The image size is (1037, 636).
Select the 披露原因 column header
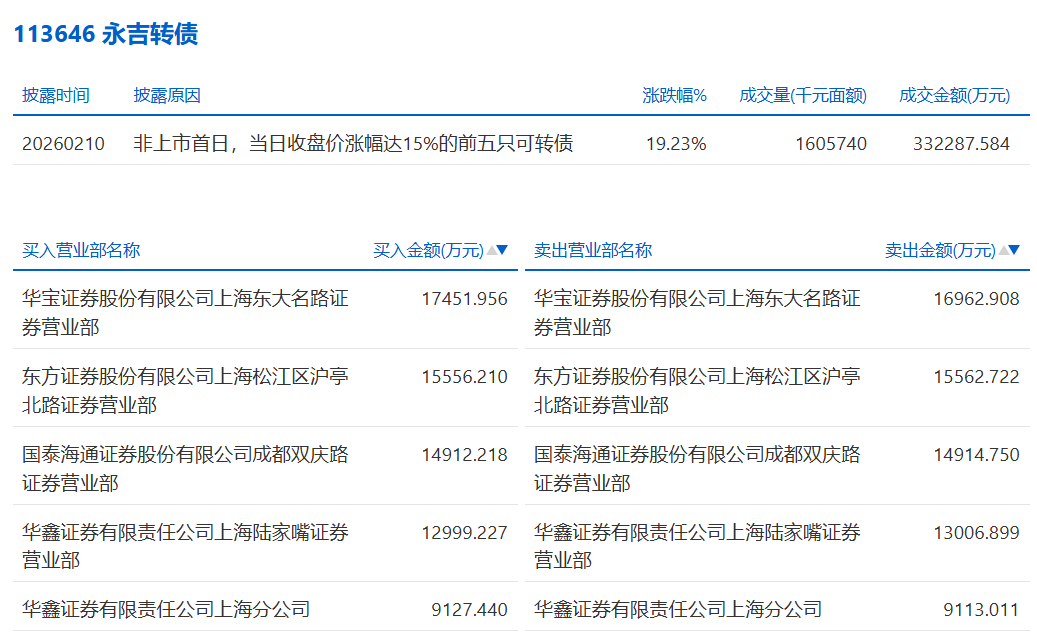tap(167, 95)
